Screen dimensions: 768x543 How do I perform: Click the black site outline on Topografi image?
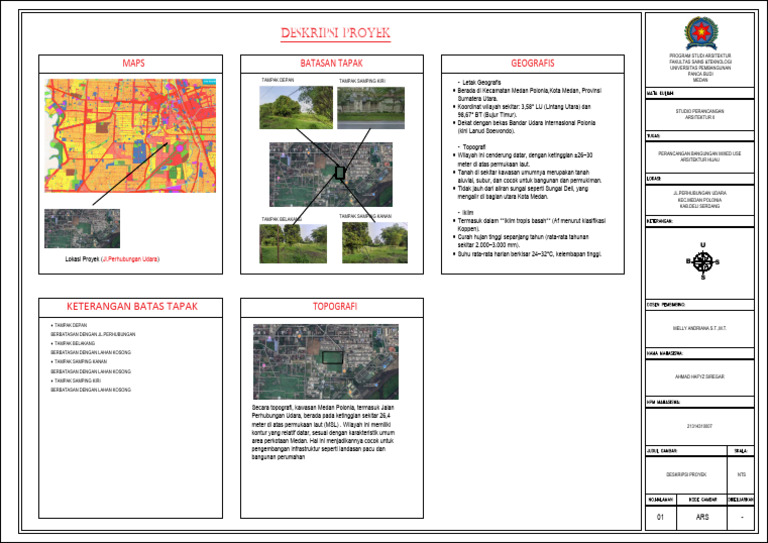[x=332, y=357]
